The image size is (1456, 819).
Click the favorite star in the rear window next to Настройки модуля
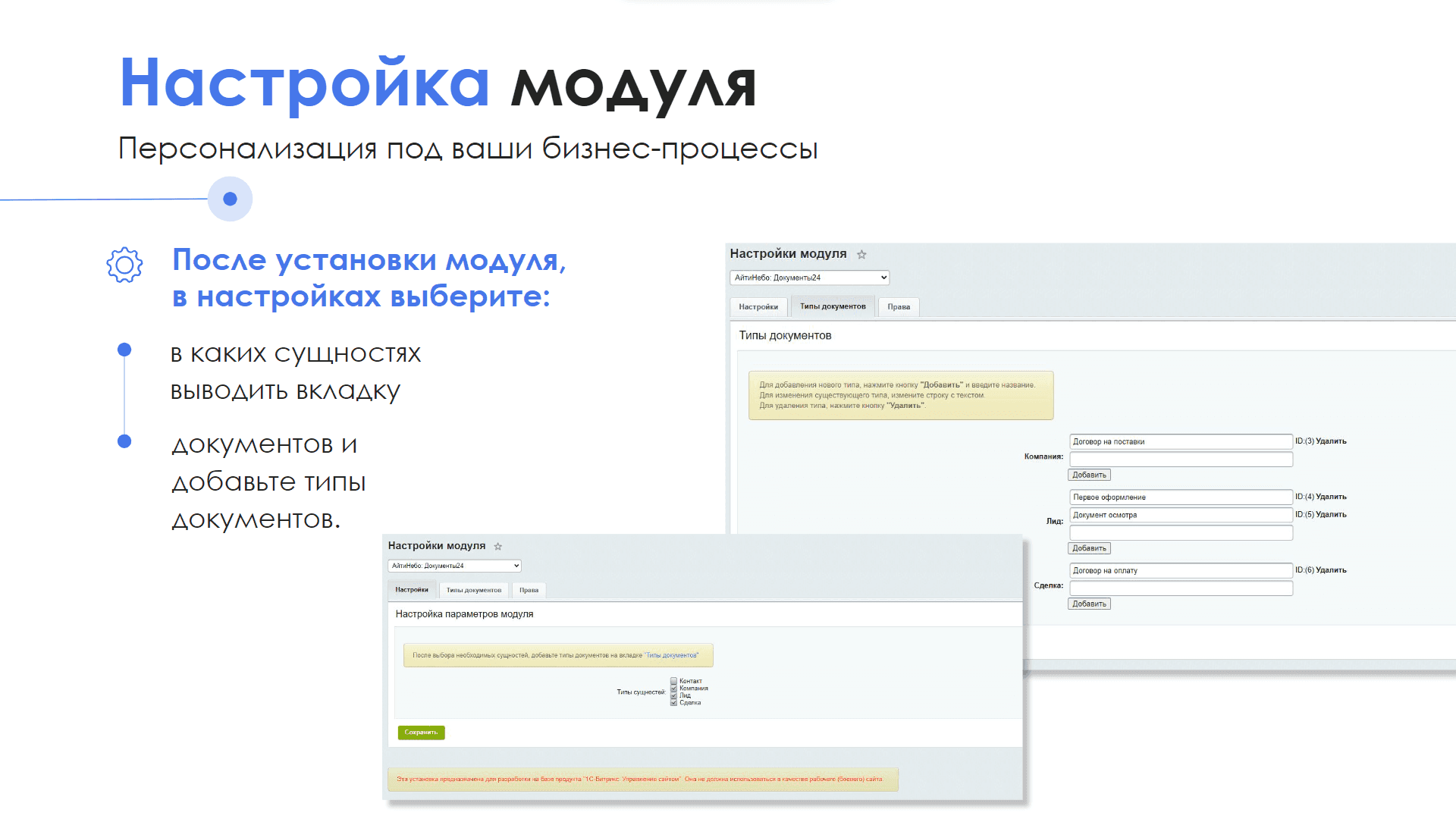click(861, 255)
